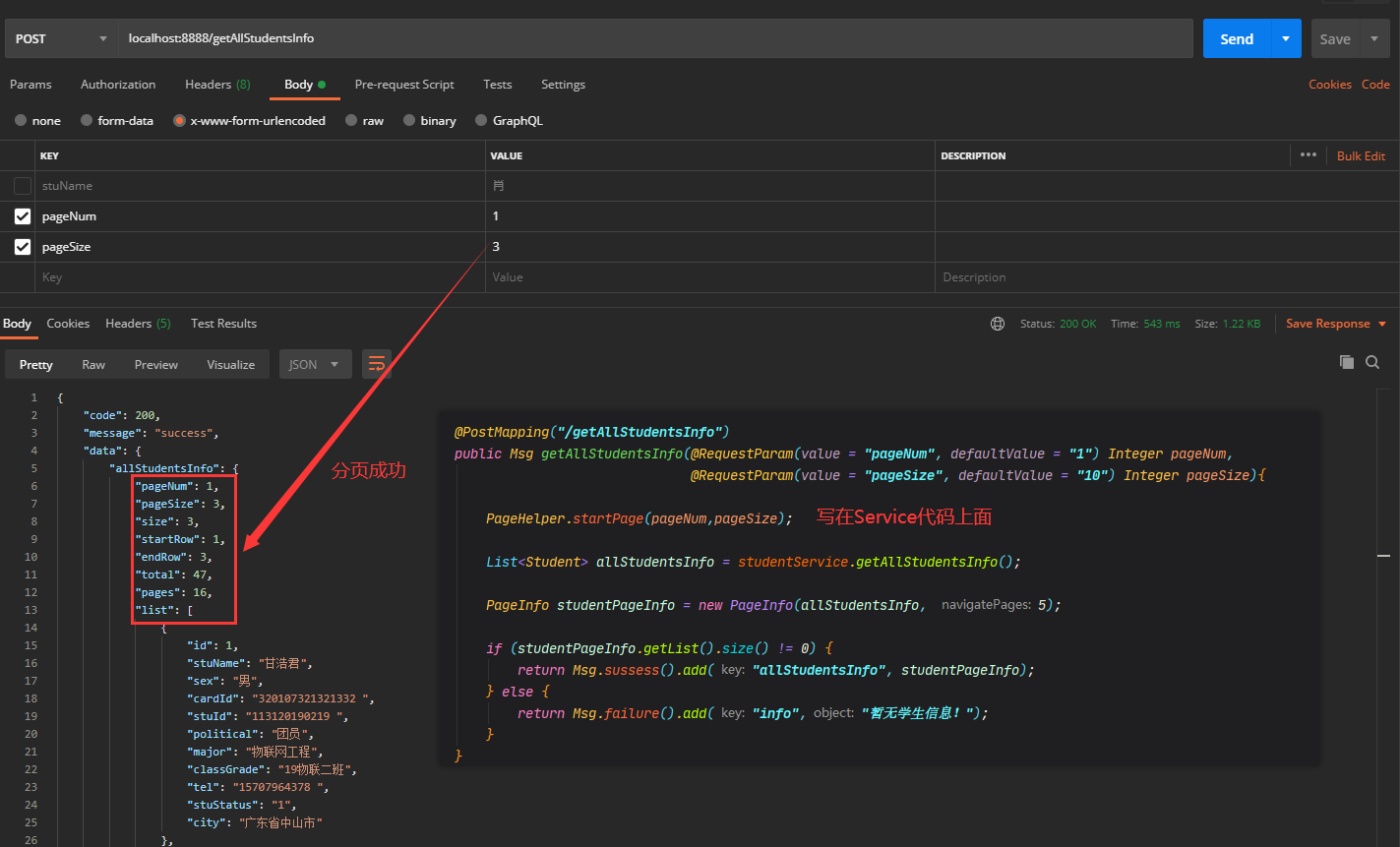Click the 1.22 KB response size
The height and width of the screenshot is (847, 1400).
pos(1242,324)
